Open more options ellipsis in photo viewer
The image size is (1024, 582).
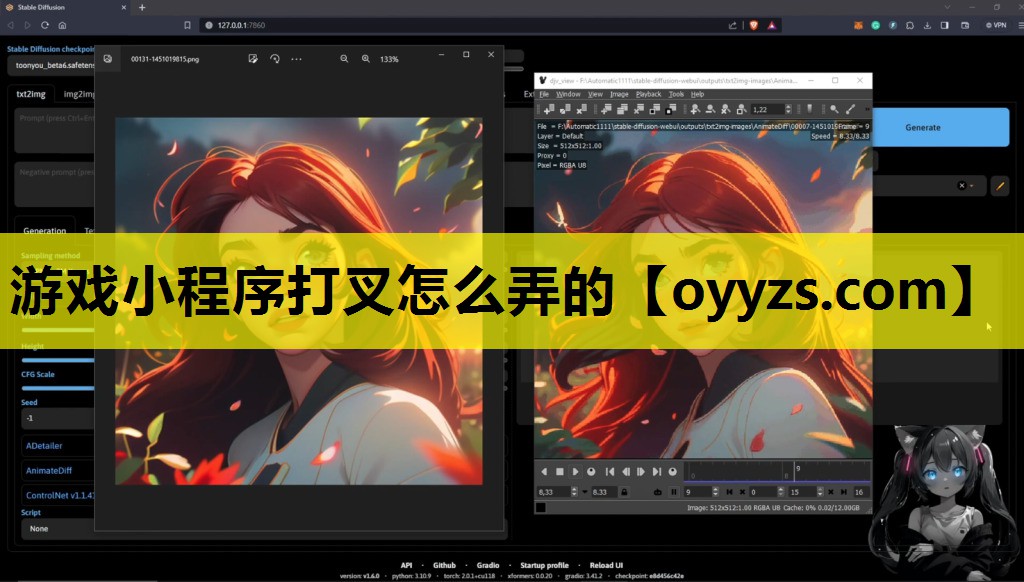(x=296, y=59)
